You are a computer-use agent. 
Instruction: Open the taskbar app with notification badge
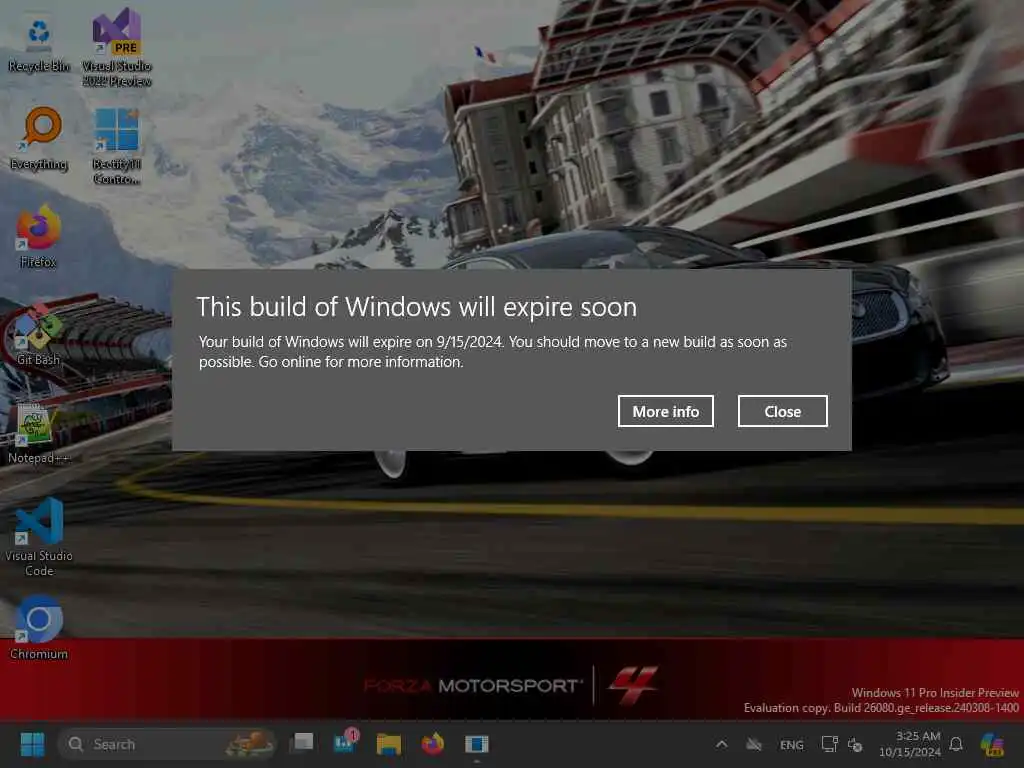coord(345,743)
